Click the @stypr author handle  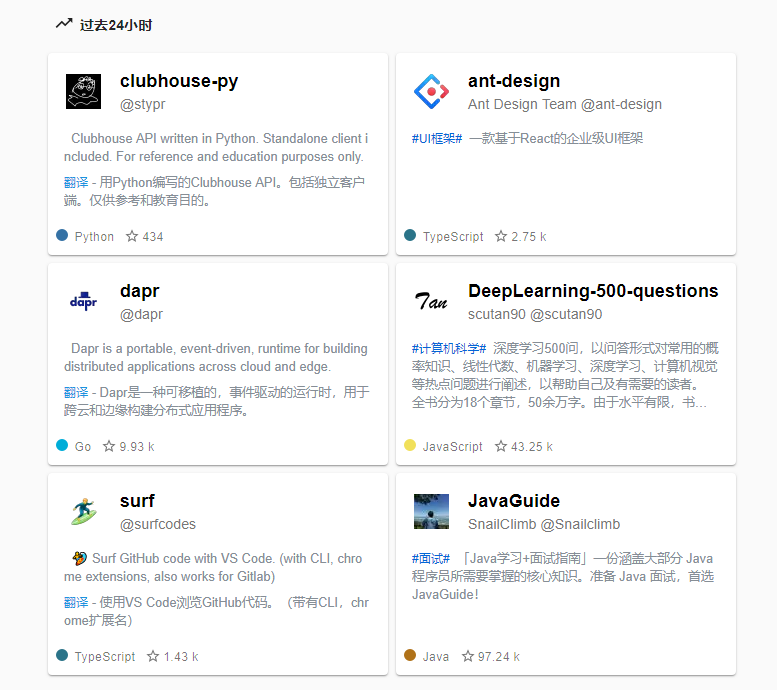point(143,105)
